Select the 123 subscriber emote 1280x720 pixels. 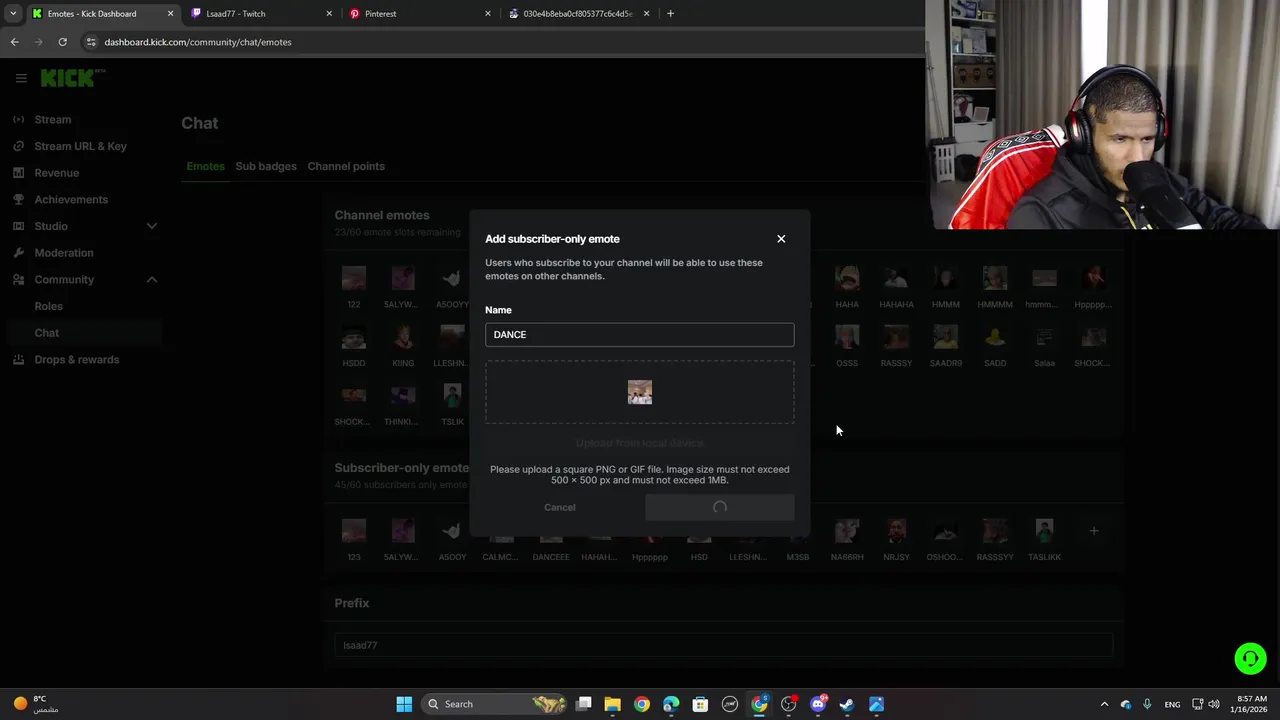354,531
